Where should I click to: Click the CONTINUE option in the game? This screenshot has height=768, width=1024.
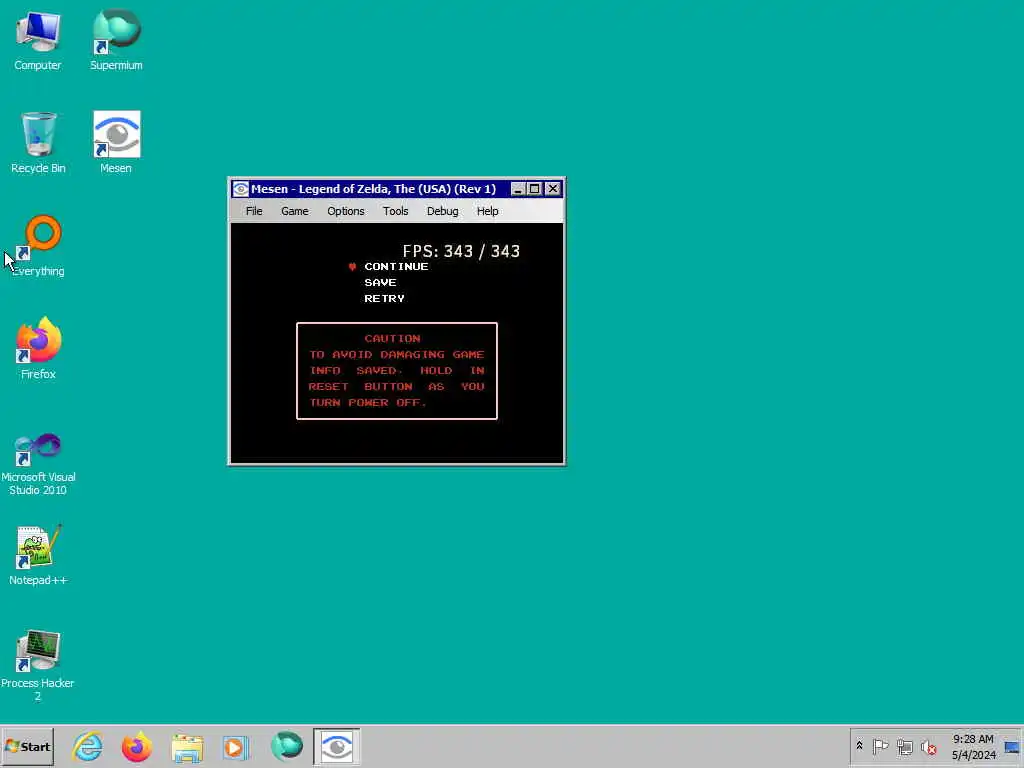coord(396,266)
